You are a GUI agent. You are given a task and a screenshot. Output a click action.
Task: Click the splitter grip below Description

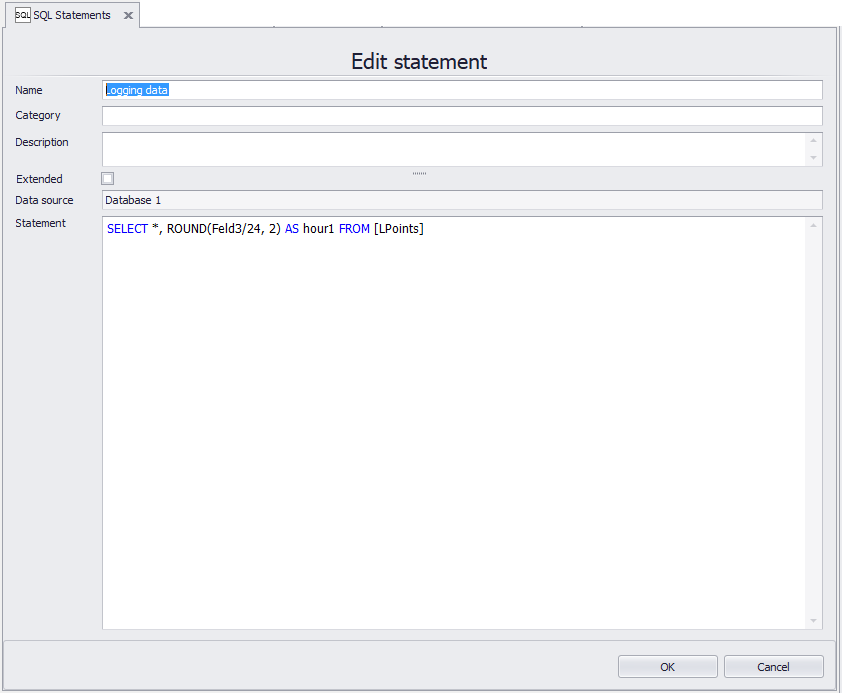coord(419,173)
